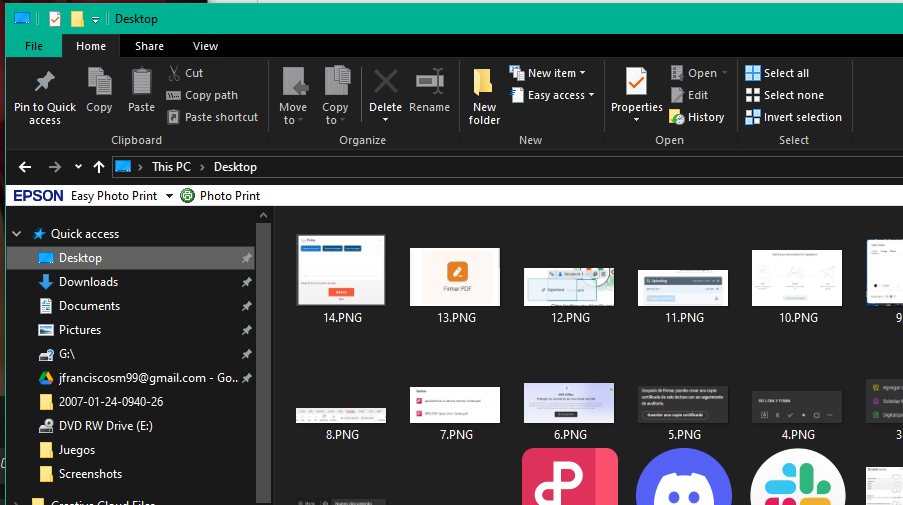Open the Easy access dropdown menu
The width and height of the screenshot is (903, 505).
pyautogui.click(x=552, y=95)
